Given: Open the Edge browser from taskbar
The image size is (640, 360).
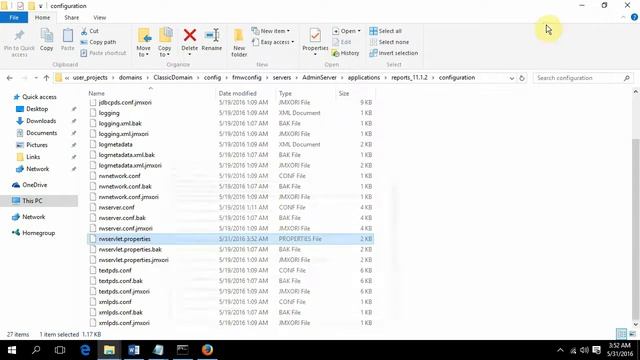Looking at the screenshot, I should (85, 350).
